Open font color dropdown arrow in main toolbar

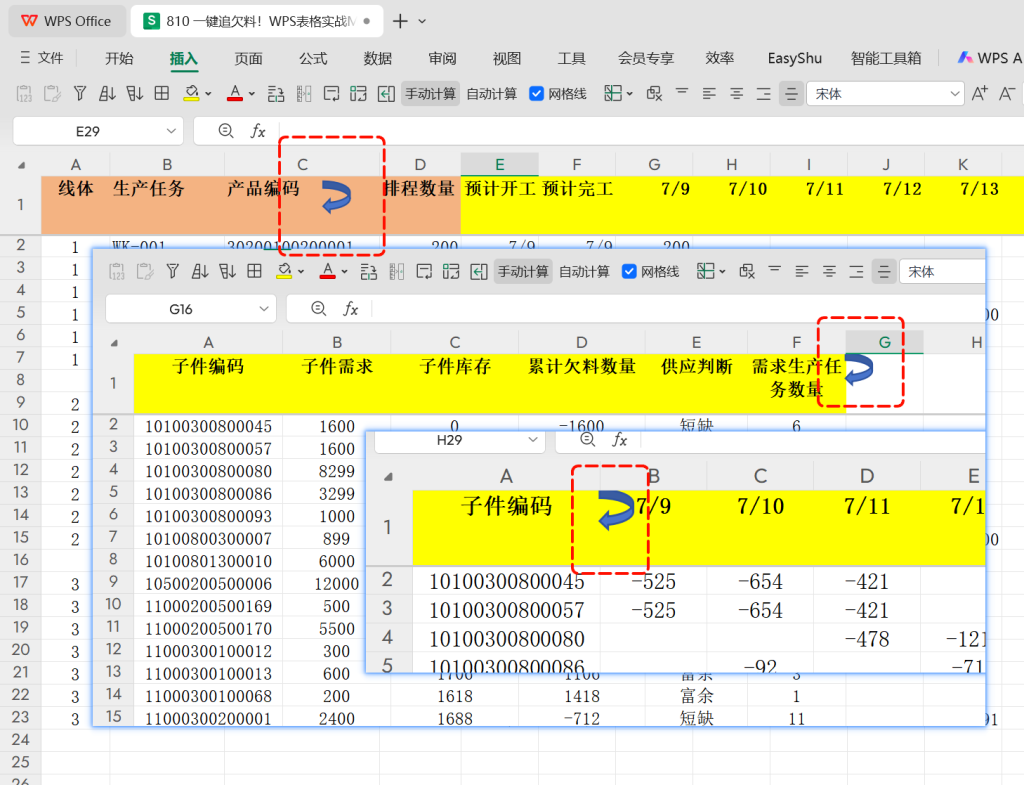[x=251, y=94]
